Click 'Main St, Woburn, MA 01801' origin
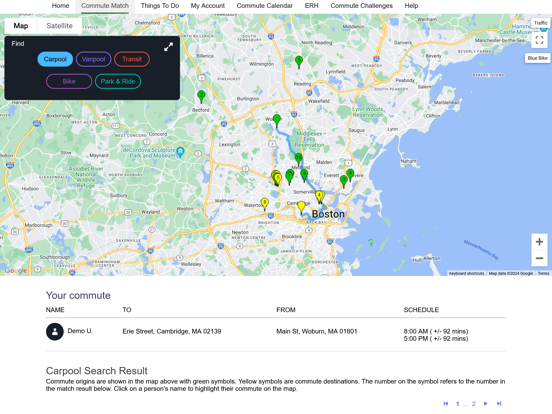 click(x=316, y=331)
